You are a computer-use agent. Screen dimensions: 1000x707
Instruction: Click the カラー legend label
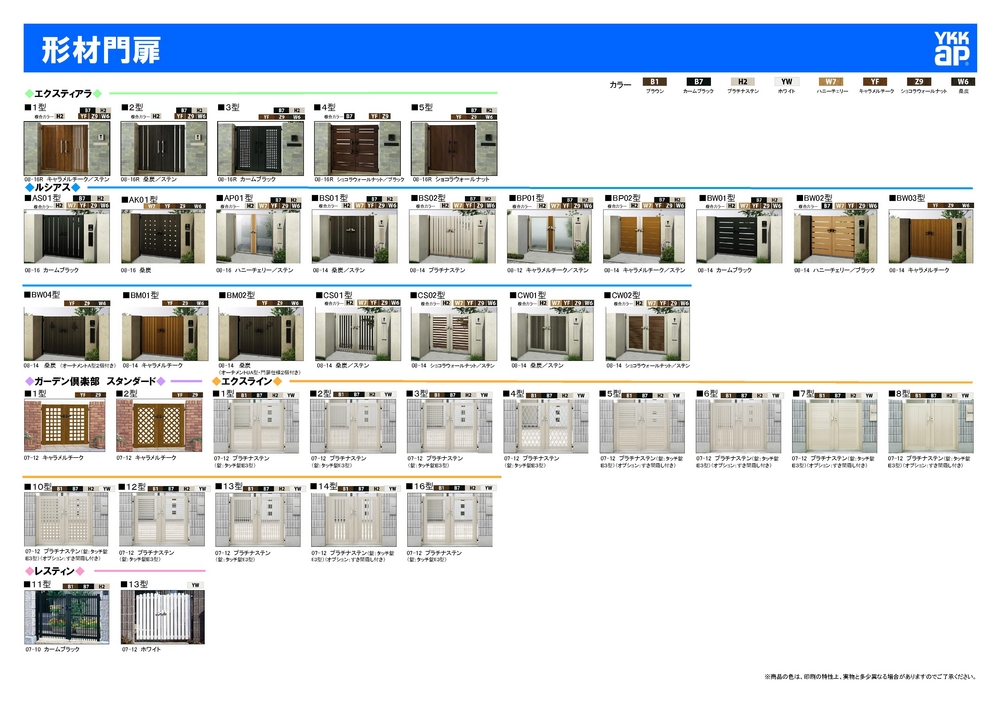coord(620,85)
